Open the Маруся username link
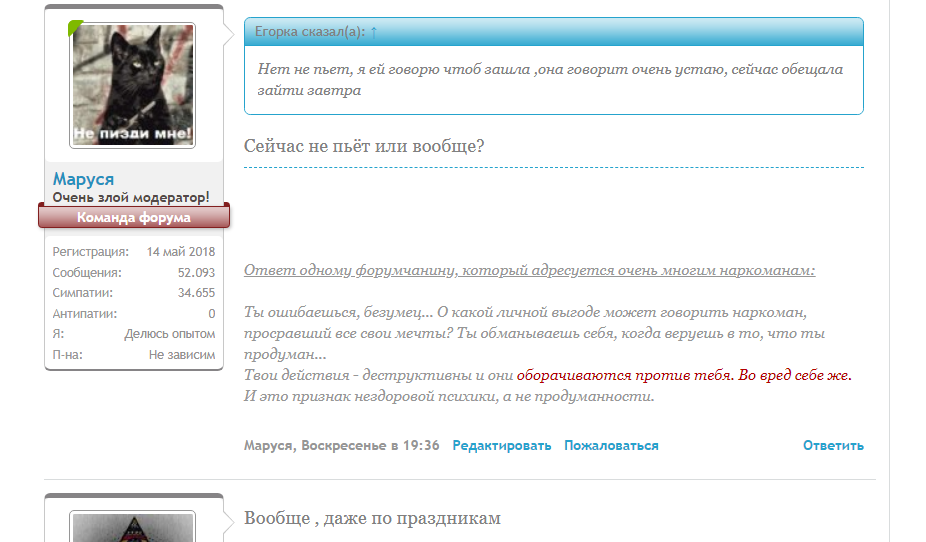The image size is (926, 542). (83, 179)
